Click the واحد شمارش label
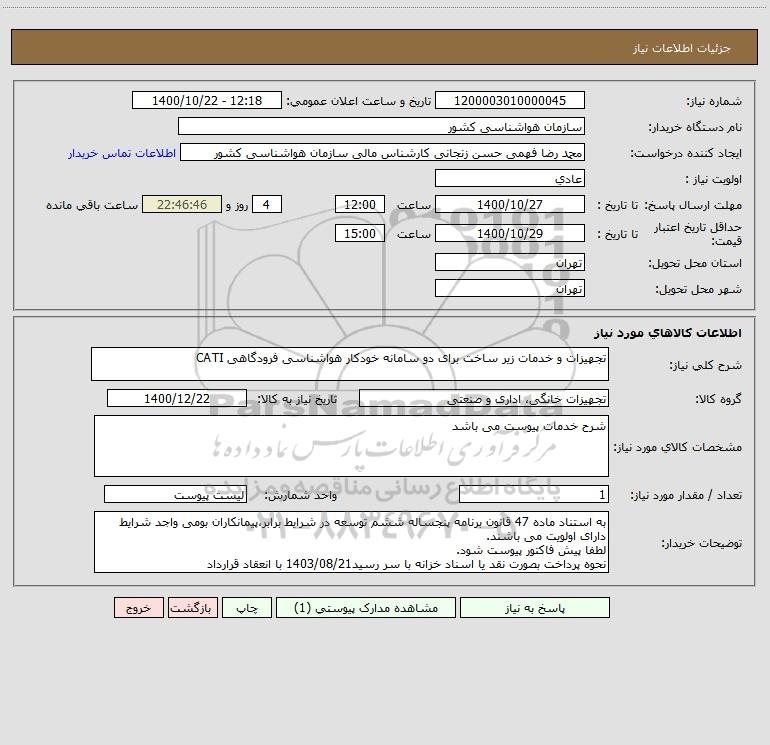Screen dimensions: 770x745 tap(301, 495)
